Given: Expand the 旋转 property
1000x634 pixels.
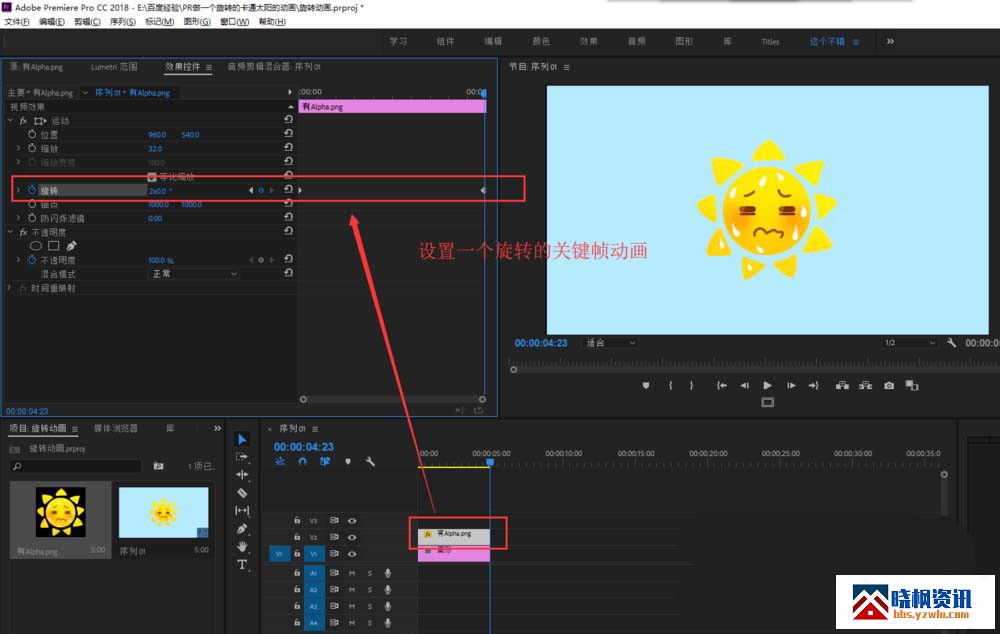Looking at the screenshot, I should click(18, 190).
